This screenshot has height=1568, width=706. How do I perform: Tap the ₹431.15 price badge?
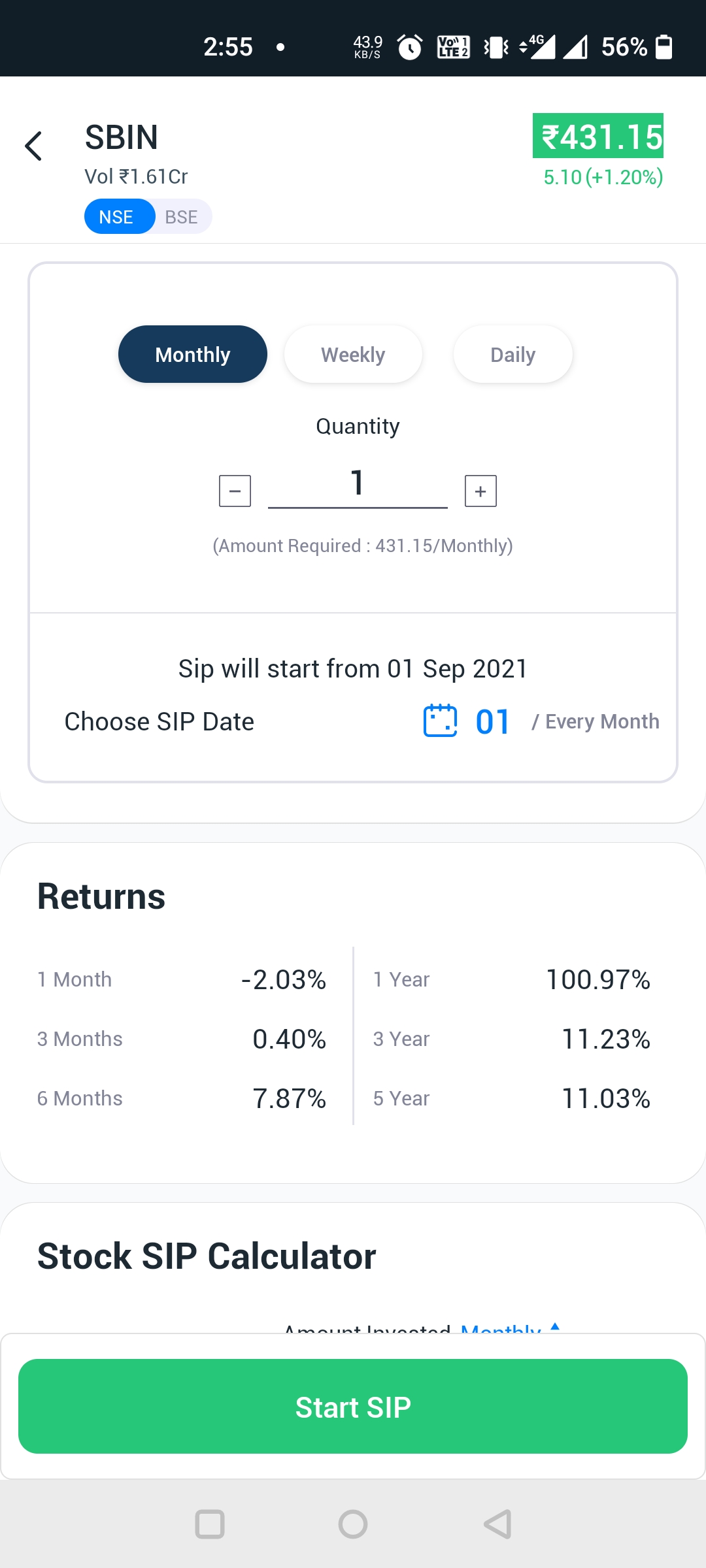coord(598,136)
